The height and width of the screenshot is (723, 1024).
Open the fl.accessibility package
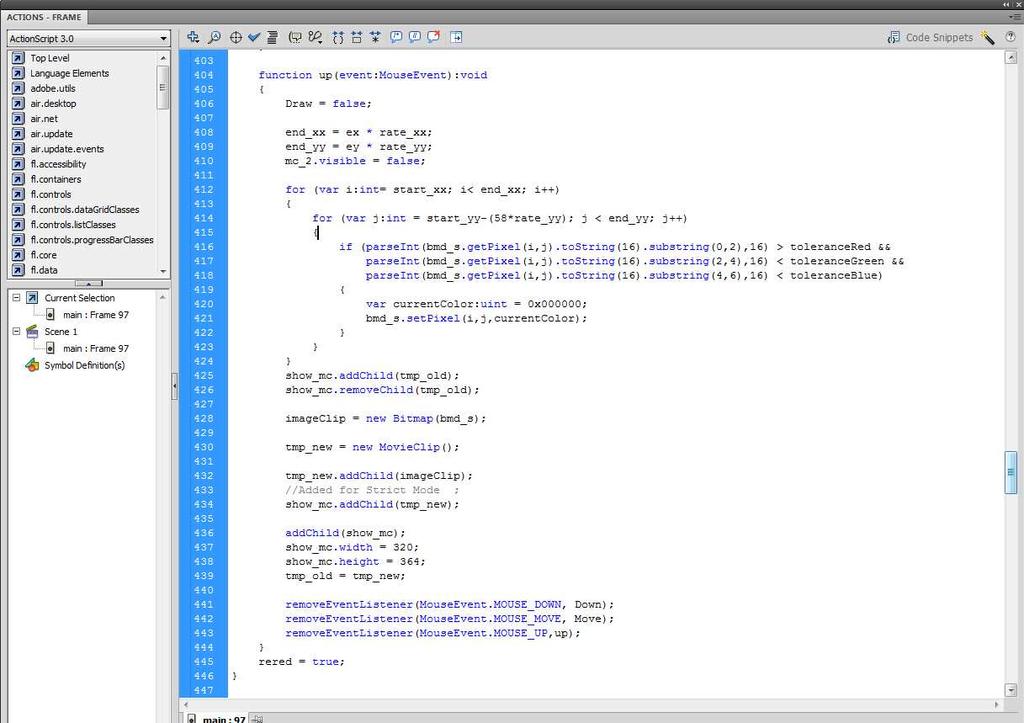[x=58, y=164]
